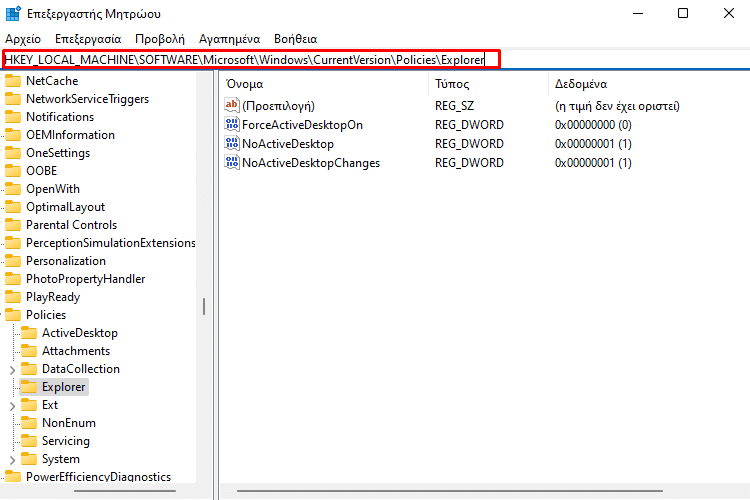The image size is (750, 500).
Task: Click the (Προεπιλογή) string value icon
Action: pyautogui.click(x=232, y=105)
